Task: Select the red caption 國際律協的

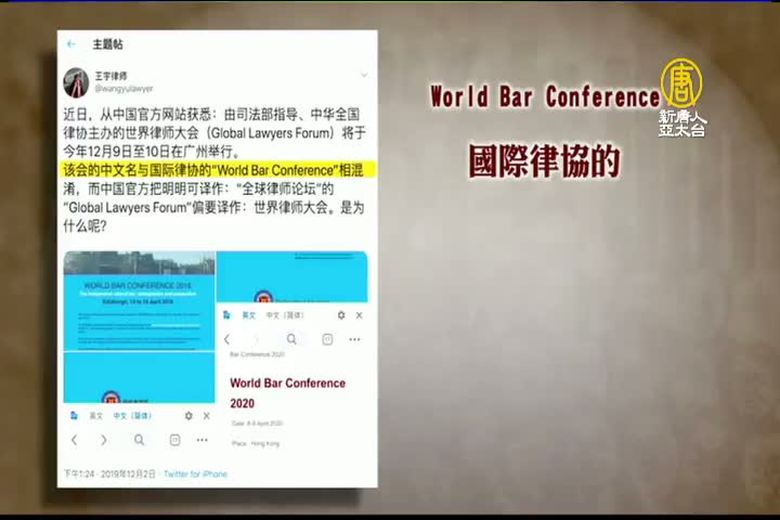Action: (545, 161)
